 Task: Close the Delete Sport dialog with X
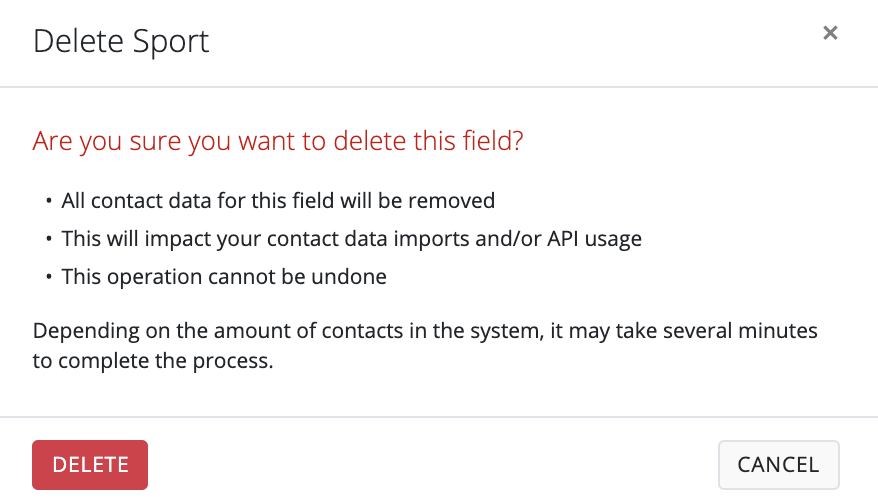pyautogui.click(x=829, y=33)
